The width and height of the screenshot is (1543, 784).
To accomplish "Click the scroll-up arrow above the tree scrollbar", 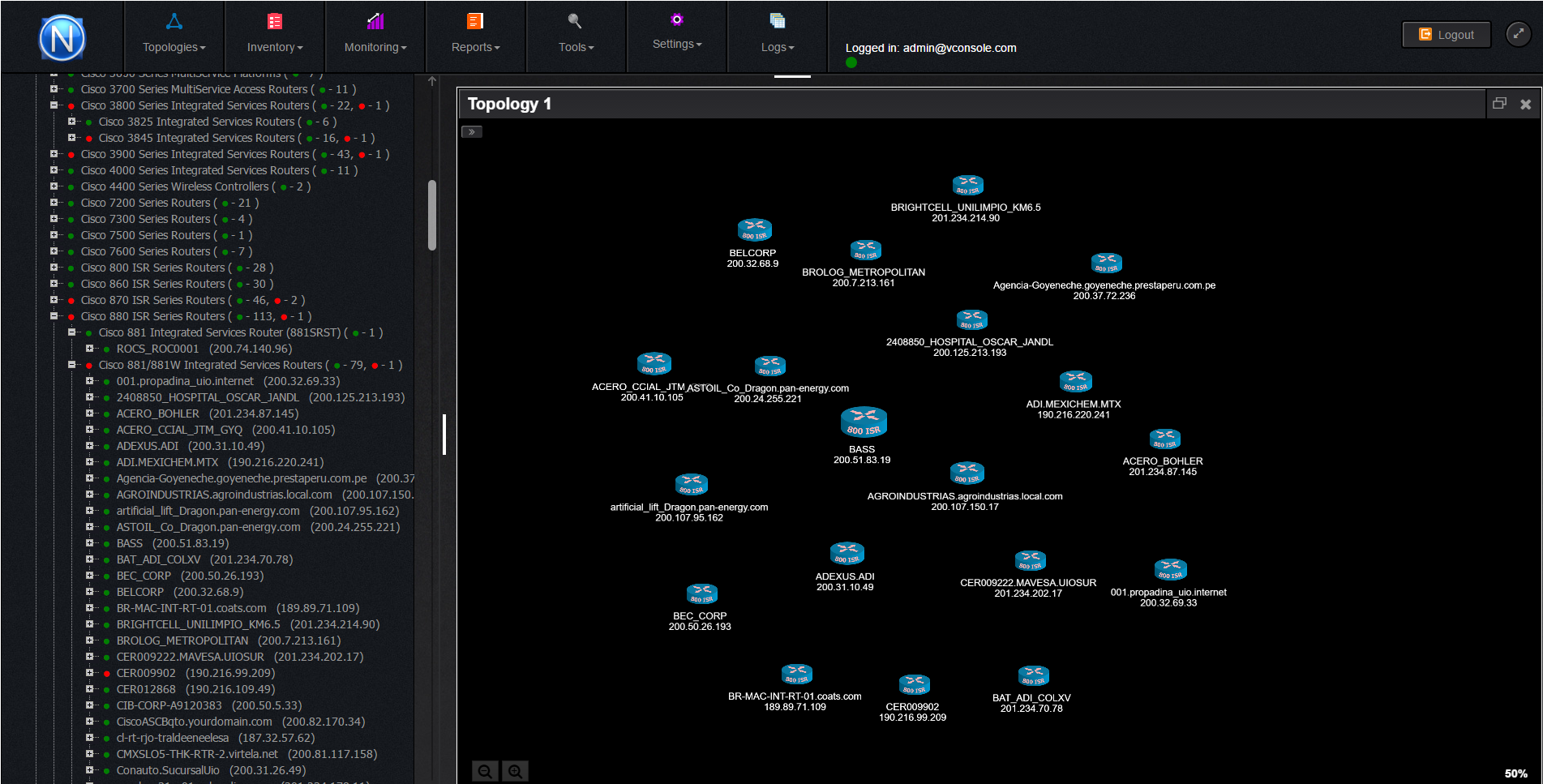I will click(432, 81).
